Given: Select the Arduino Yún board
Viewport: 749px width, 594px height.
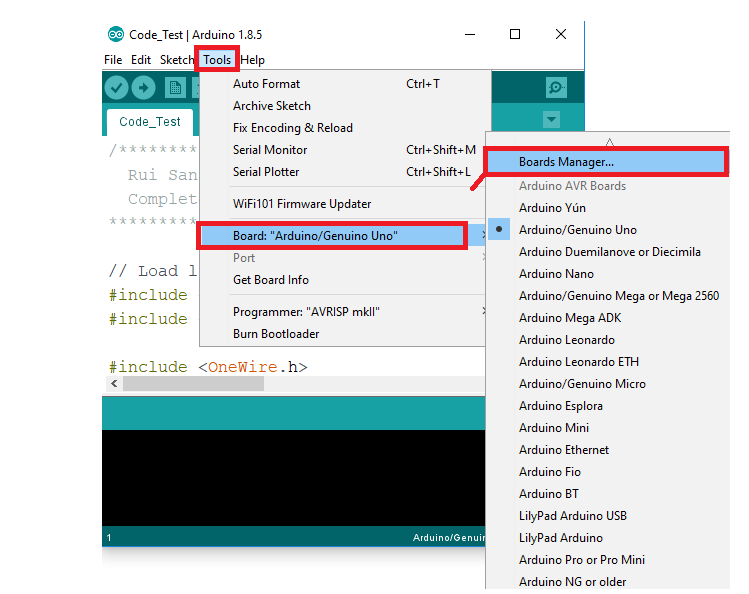Looking at the screenshot, I should coord(608,208).
